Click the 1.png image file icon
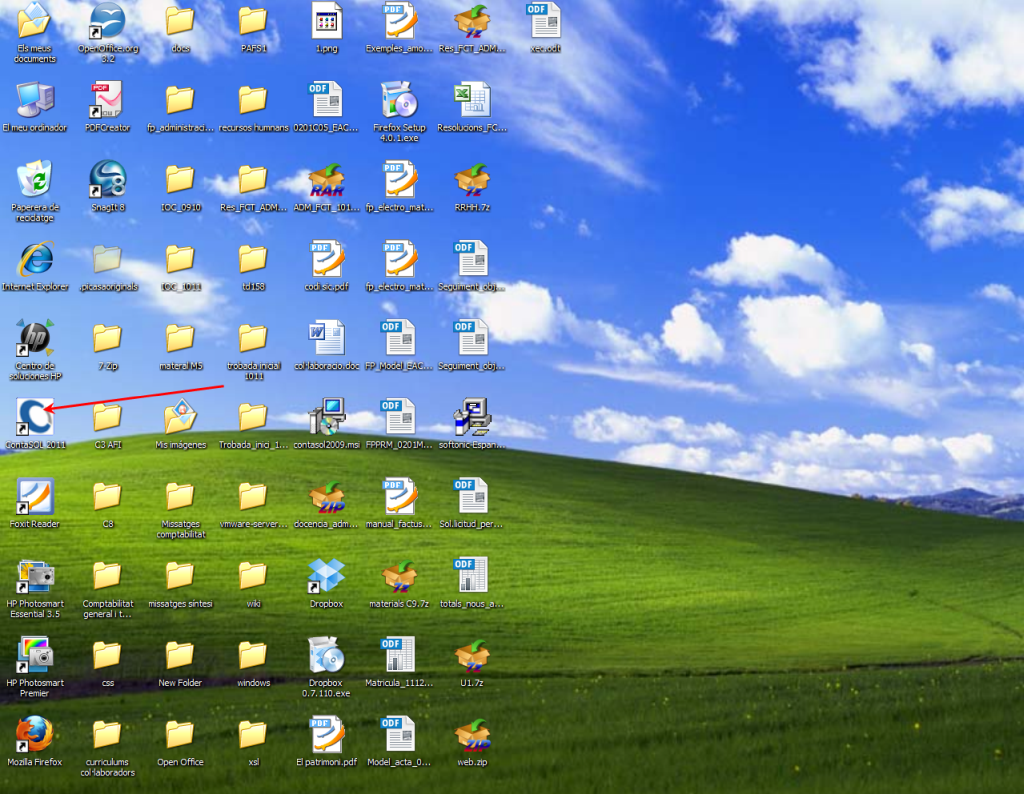This screenshot has width=1024, height=794. [326, 20]
